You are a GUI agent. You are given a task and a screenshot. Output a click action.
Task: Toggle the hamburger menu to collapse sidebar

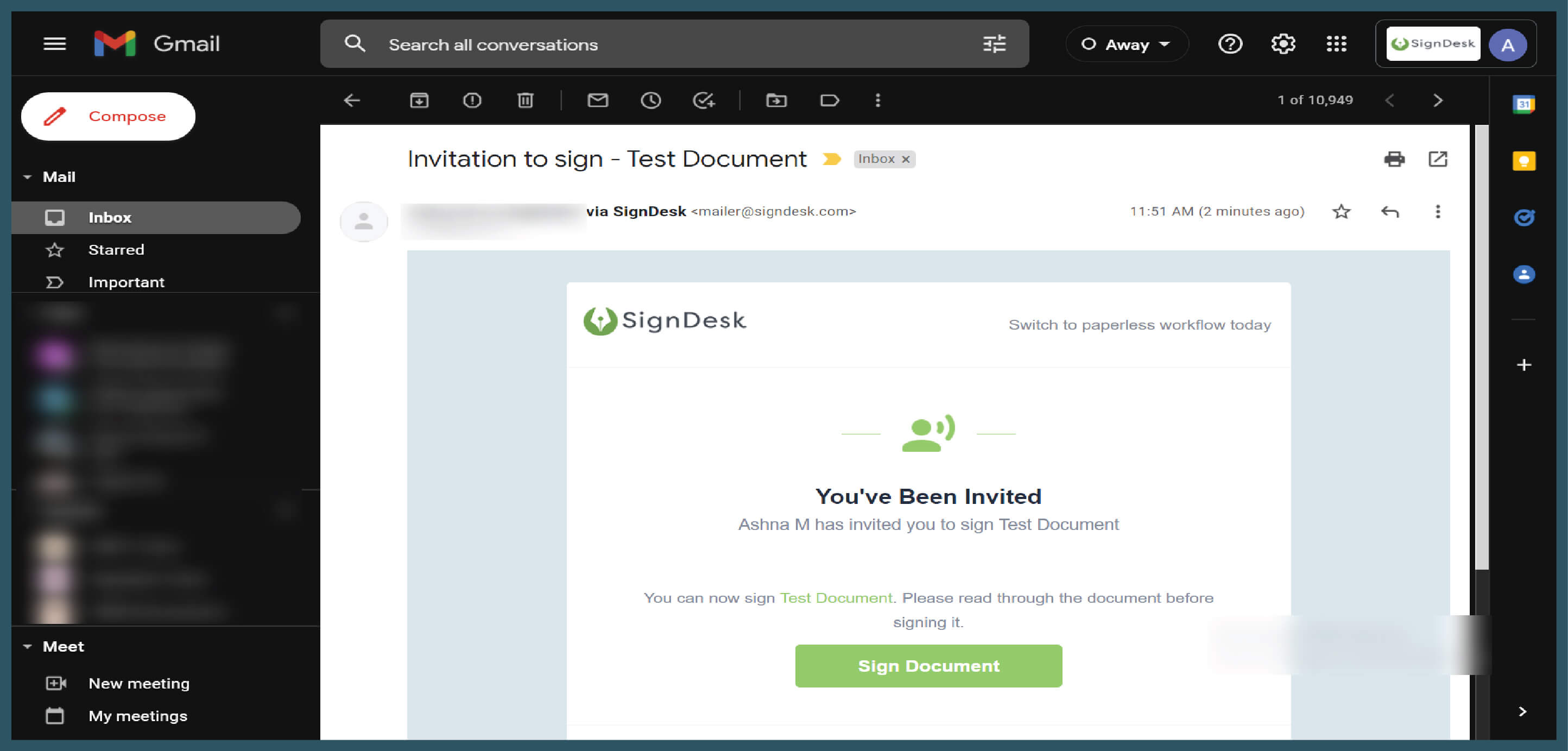[54, 43]
